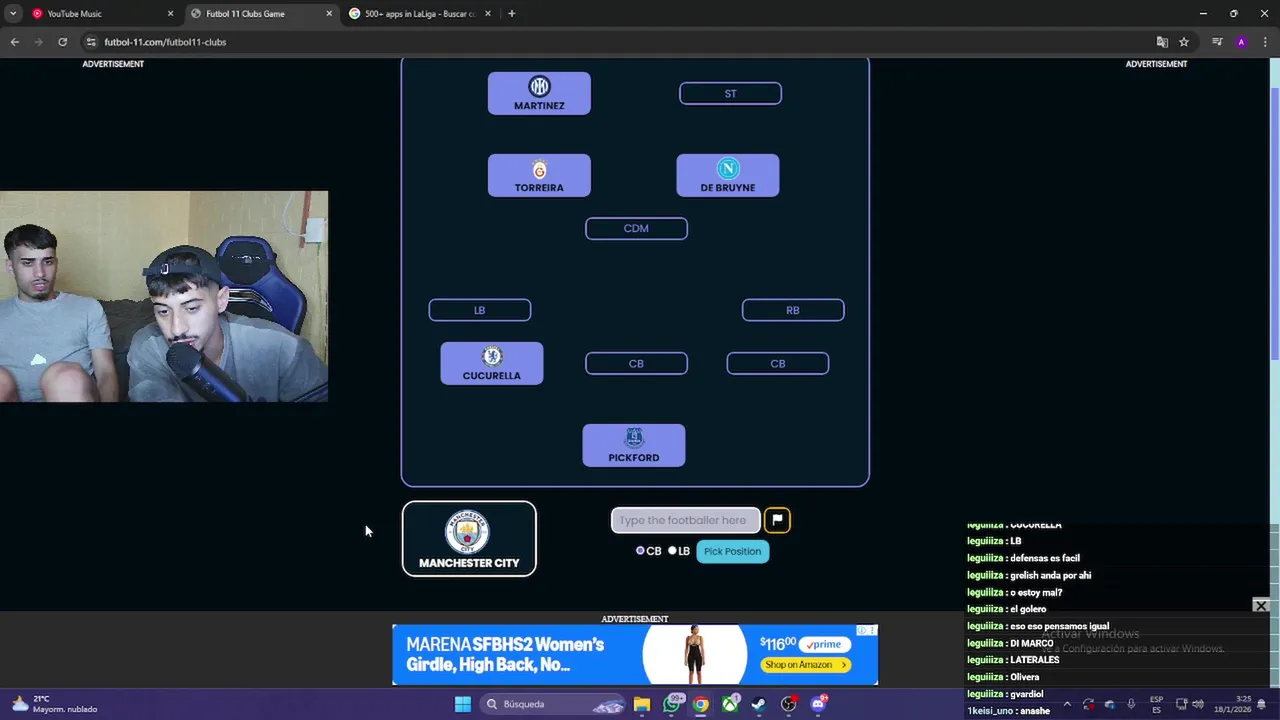Bookmark this page with the star
The height and width of the screenshot is (720, 1280).
click(x=1184, y=42)
